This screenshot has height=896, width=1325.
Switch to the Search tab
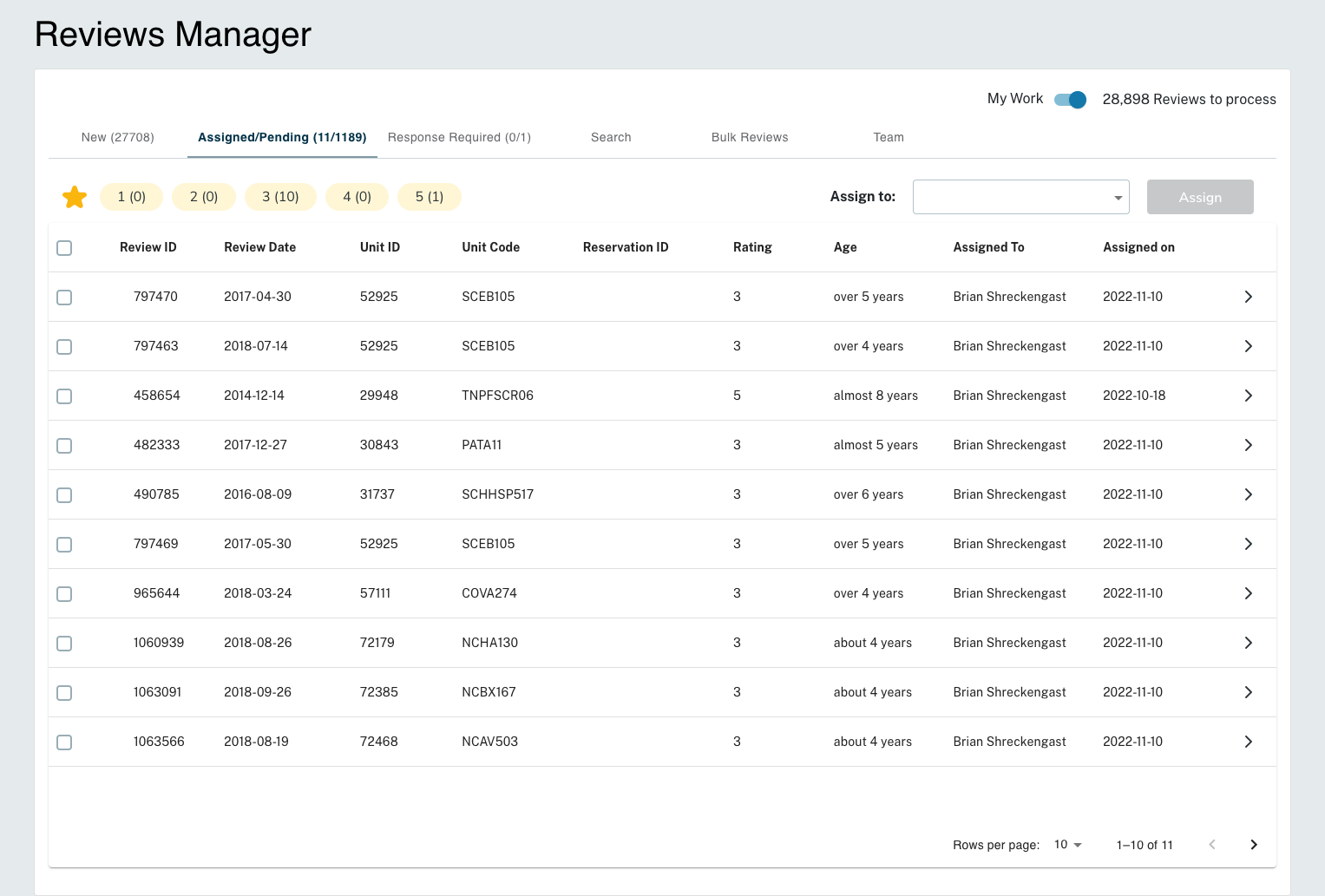611,137
